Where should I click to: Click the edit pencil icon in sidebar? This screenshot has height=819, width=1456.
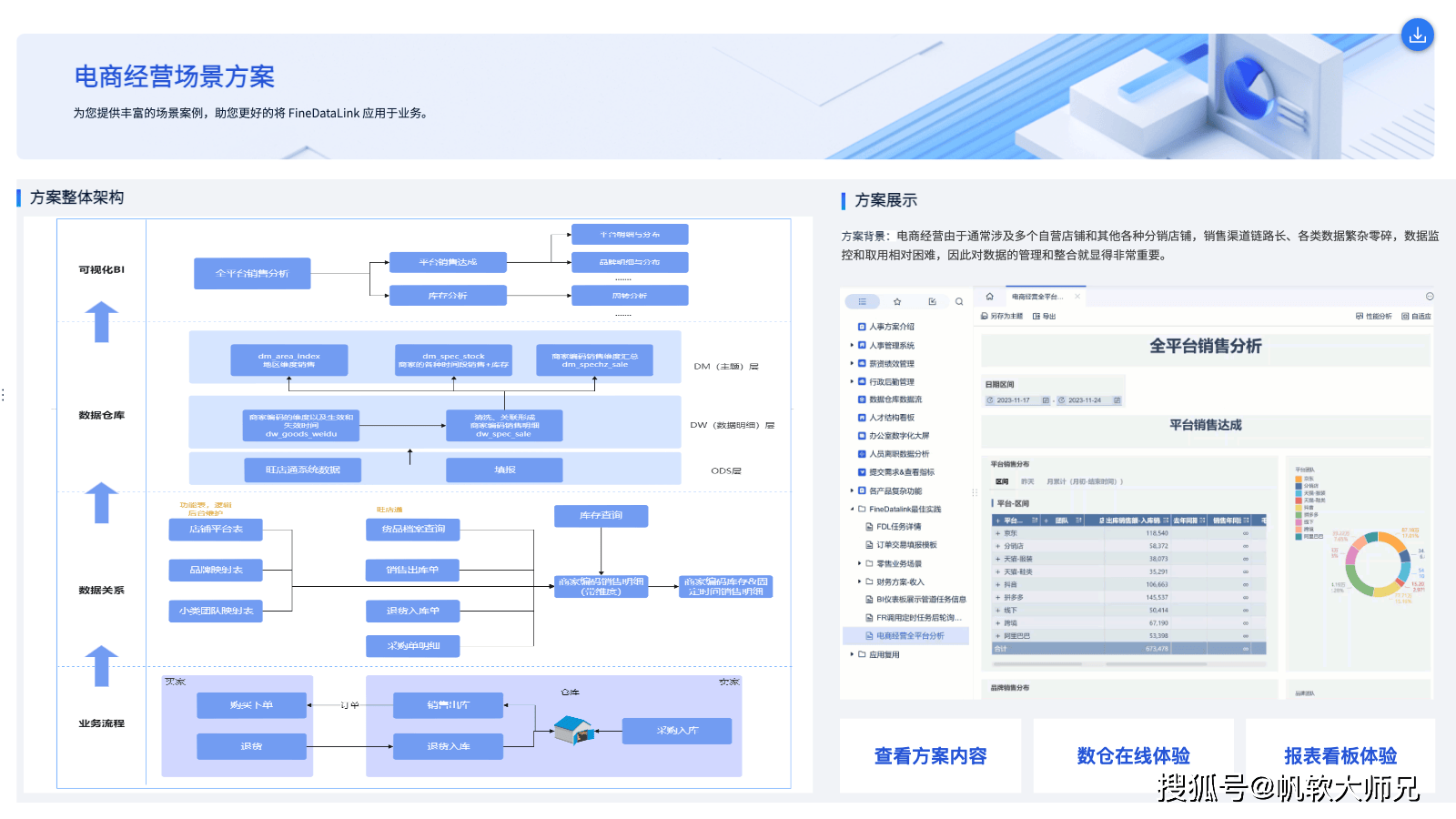tap(932, 301)
